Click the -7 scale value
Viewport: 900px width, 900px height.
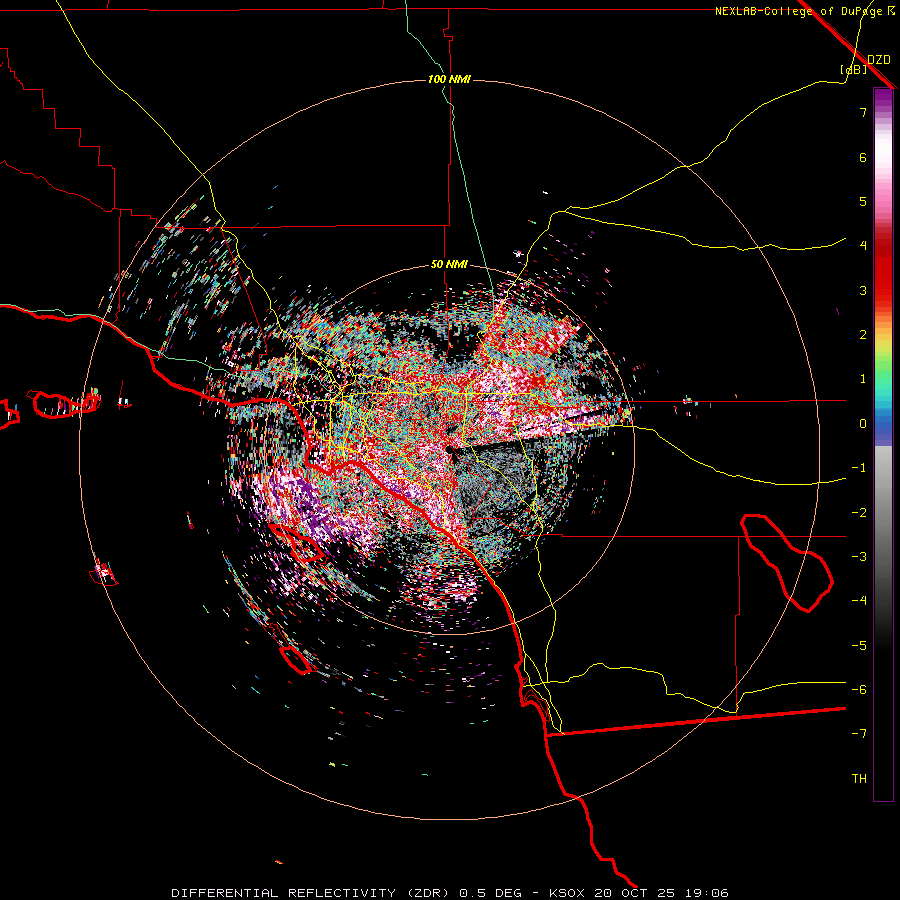859,734
